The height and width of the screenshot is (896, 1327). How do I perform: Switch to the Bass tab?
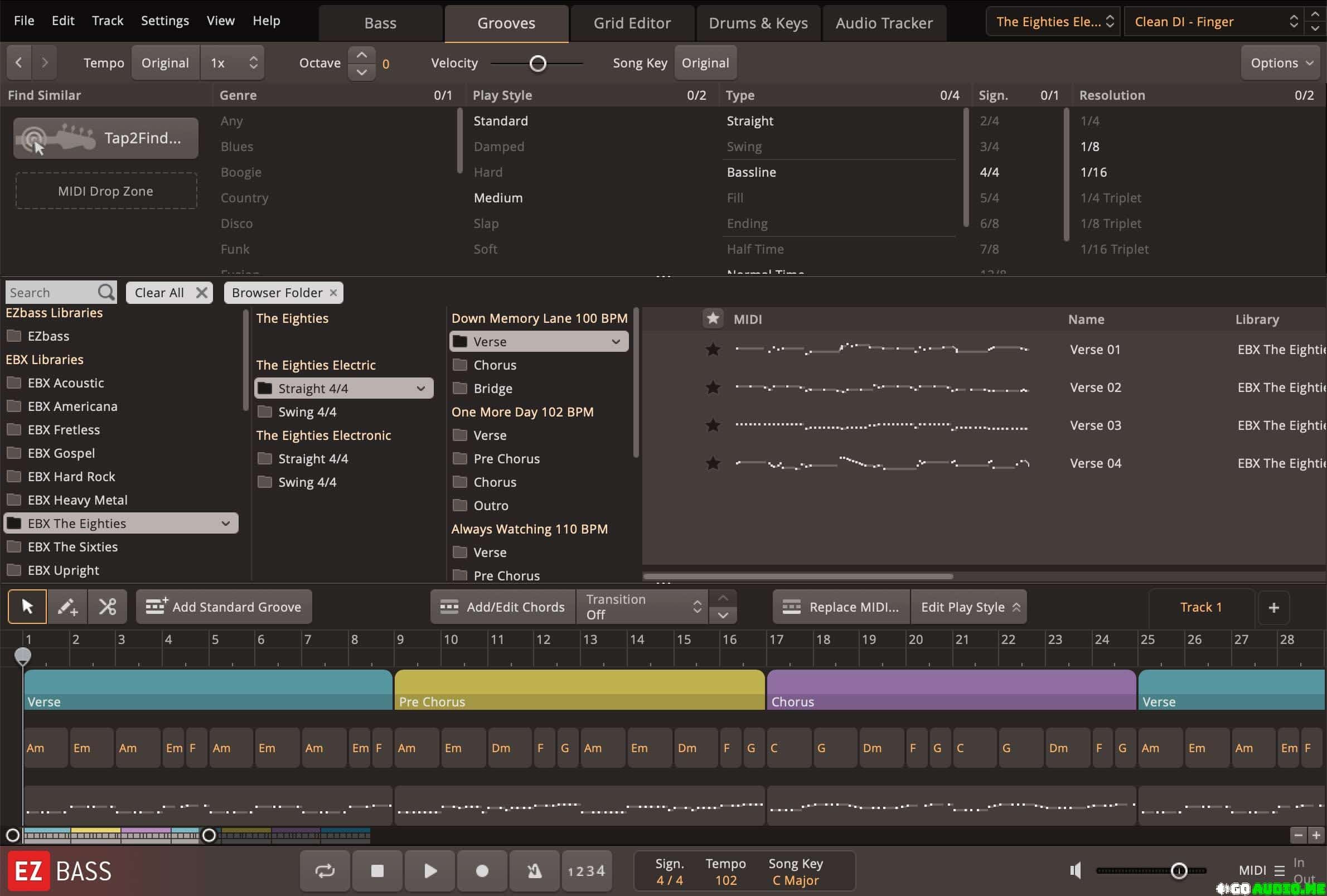tap(380, 23)
